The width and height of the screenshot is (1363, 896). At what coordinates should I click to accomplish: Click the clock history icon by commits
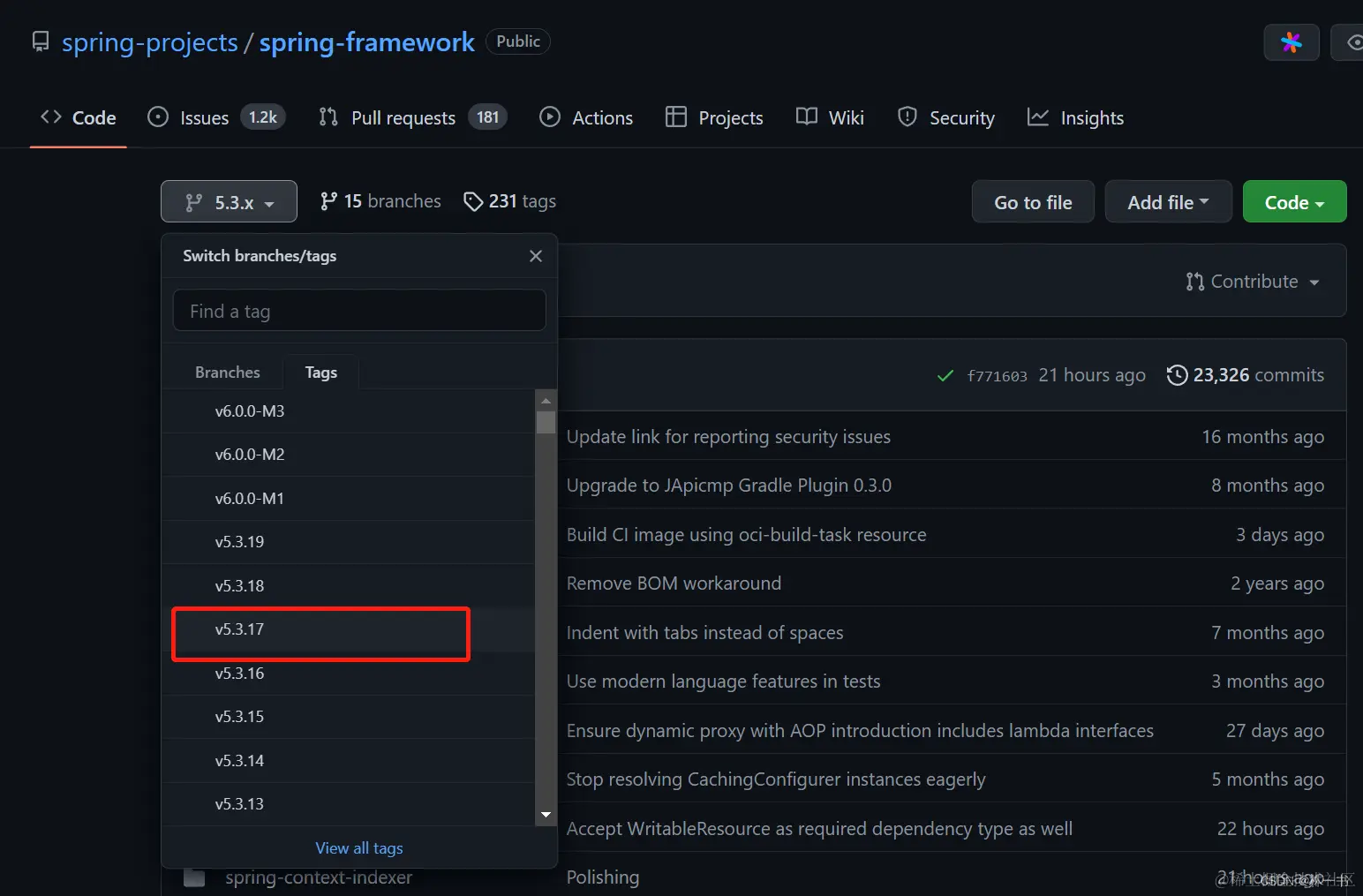point(1178,375)
